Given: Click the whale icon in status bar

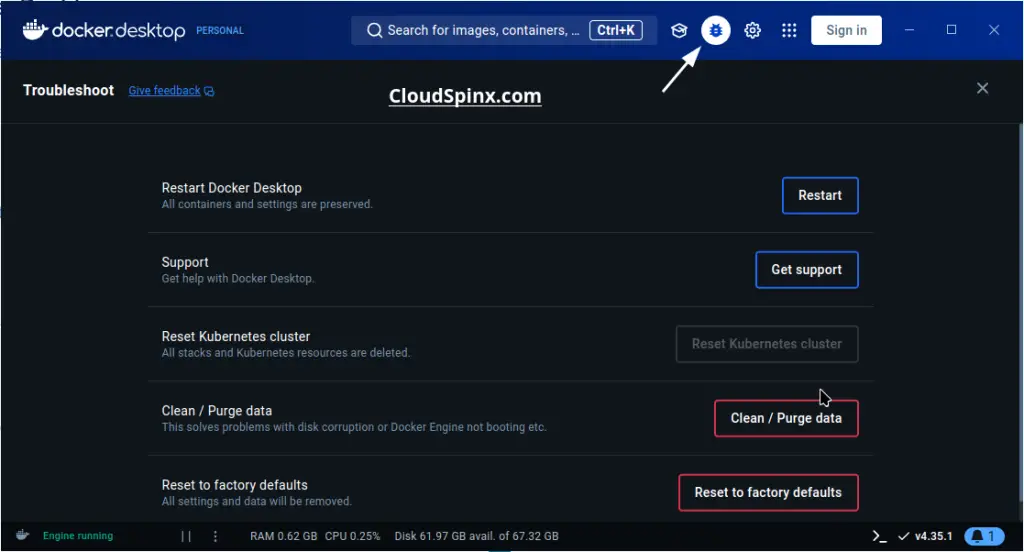Looking at the screenshot, I should point(22,535).
